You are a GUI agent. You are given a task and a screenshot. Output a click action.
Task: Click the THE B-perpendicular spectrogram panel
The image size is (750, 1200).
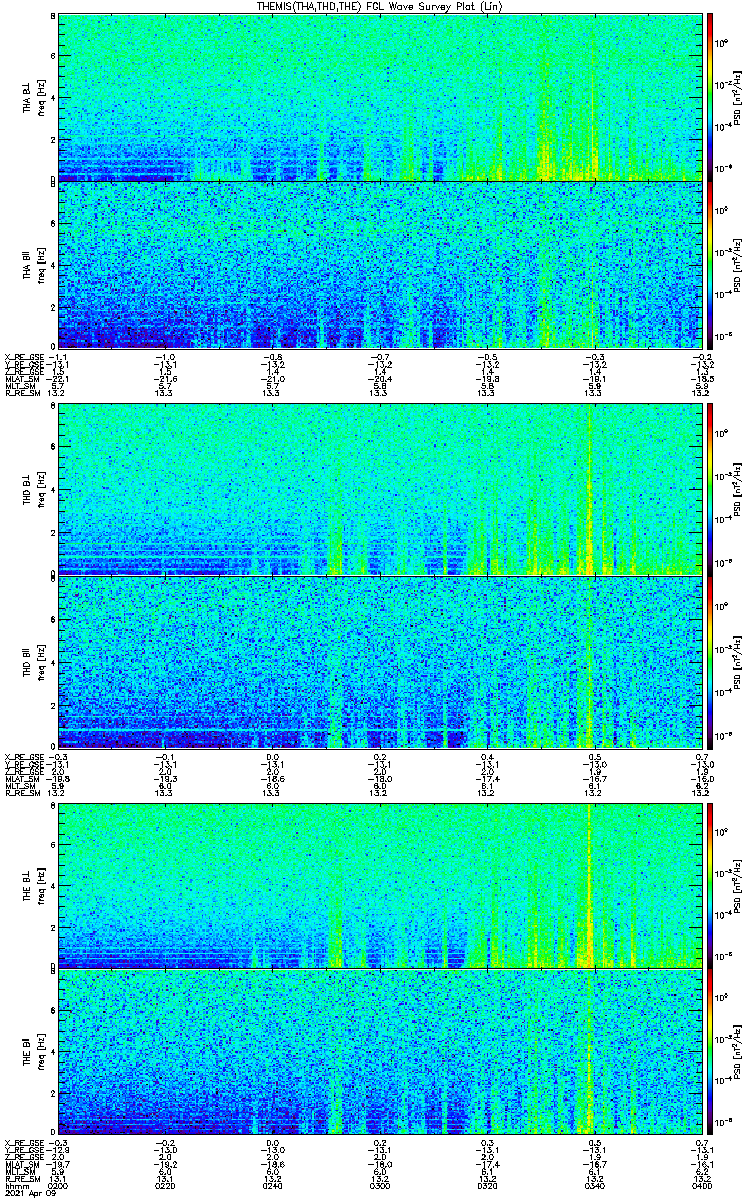point(381,886)
